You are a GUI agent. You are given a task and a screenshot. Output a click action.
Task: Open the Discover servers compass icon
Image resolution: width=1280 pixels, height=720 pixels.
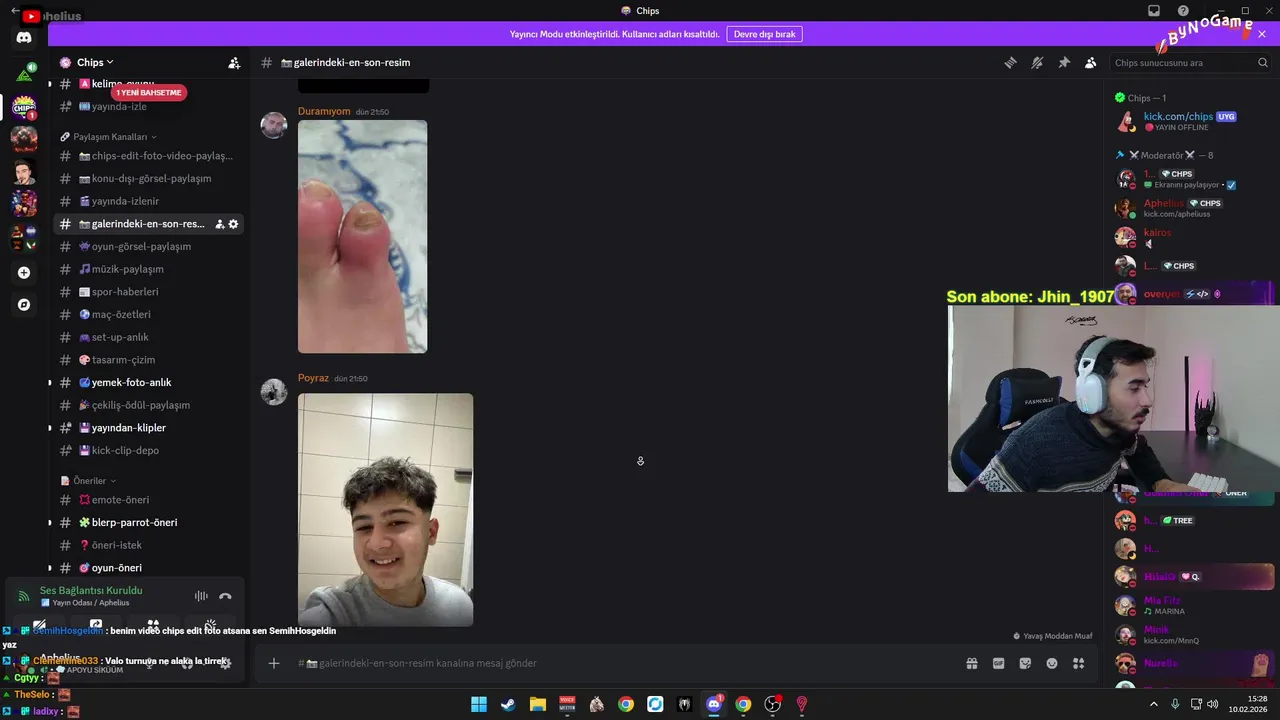coord(24,305)
